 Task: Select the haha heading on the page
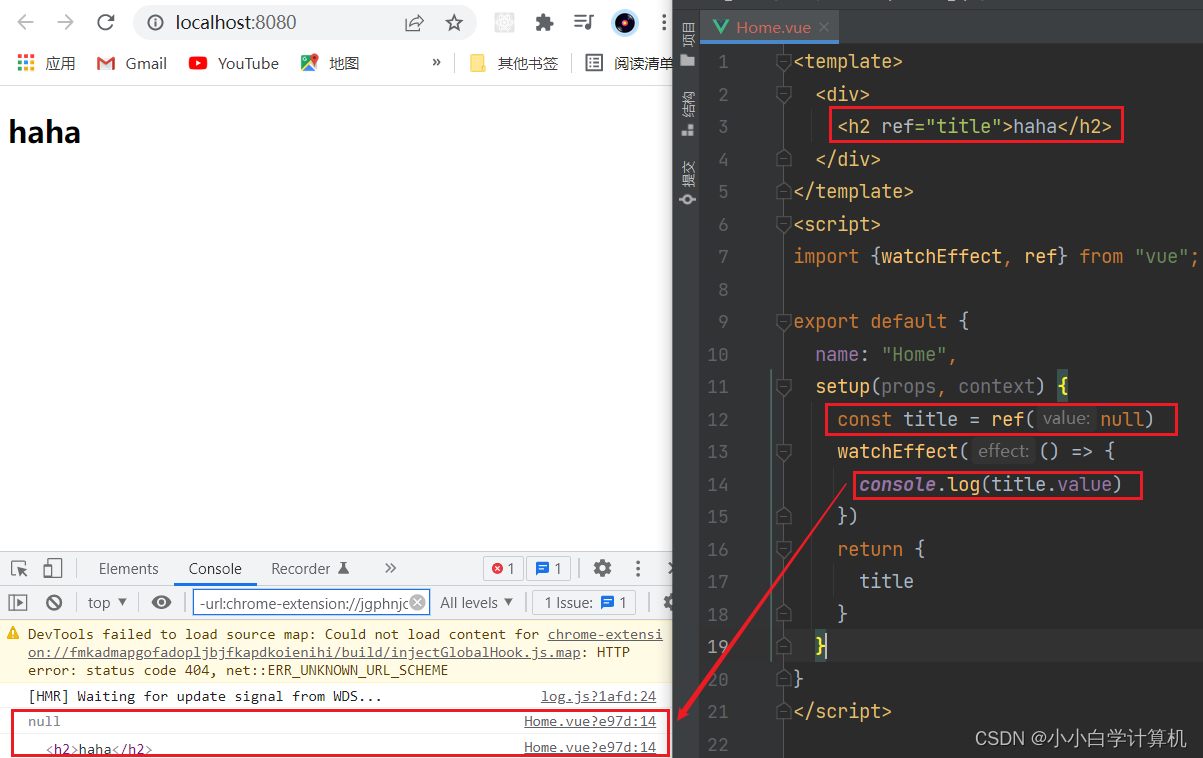[44, 132]
